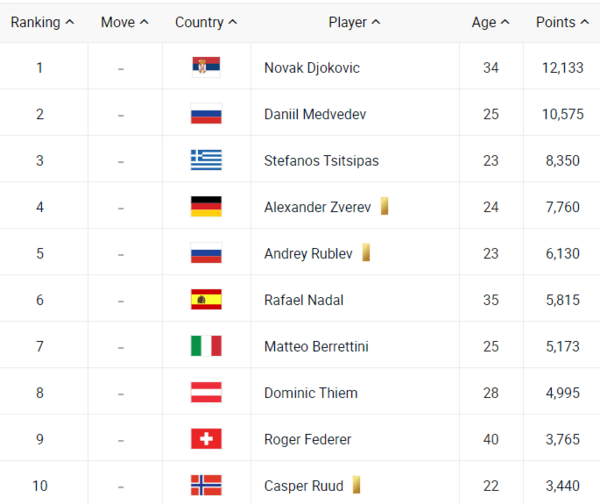
Task: Click the Switzerland flag icon
Action: (206, 439)
